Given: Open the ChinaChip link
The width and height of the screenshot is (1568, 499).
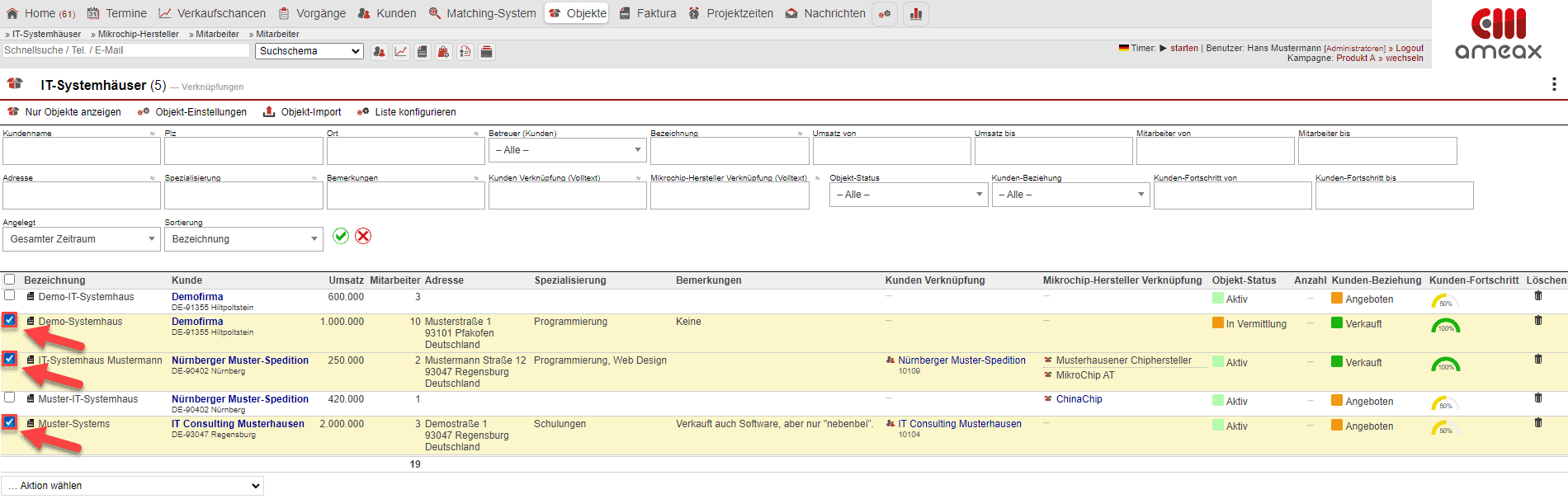Looking at the screenshot, I should click(1079, 399).
